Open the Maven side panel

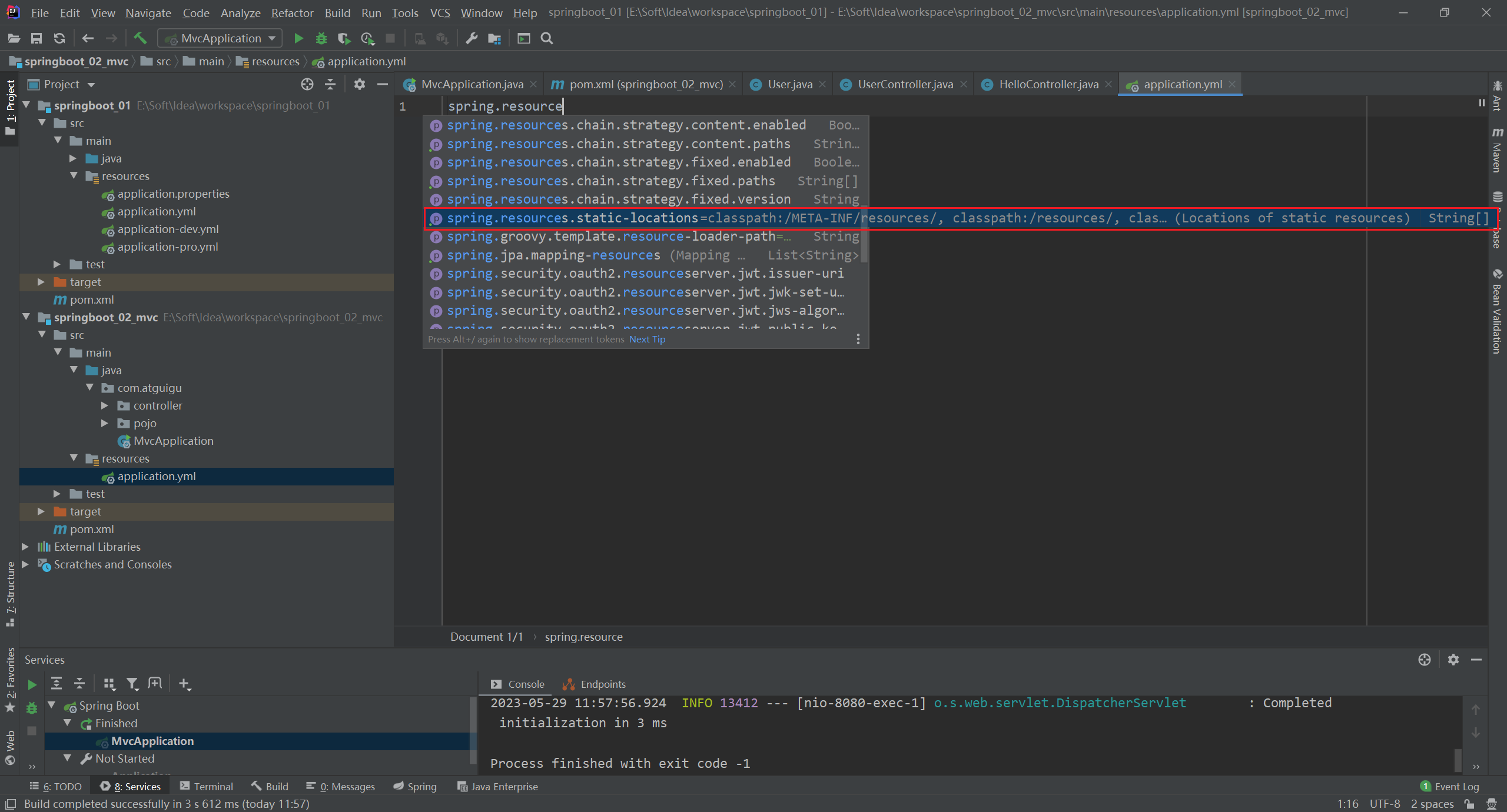click(1498, 149)
